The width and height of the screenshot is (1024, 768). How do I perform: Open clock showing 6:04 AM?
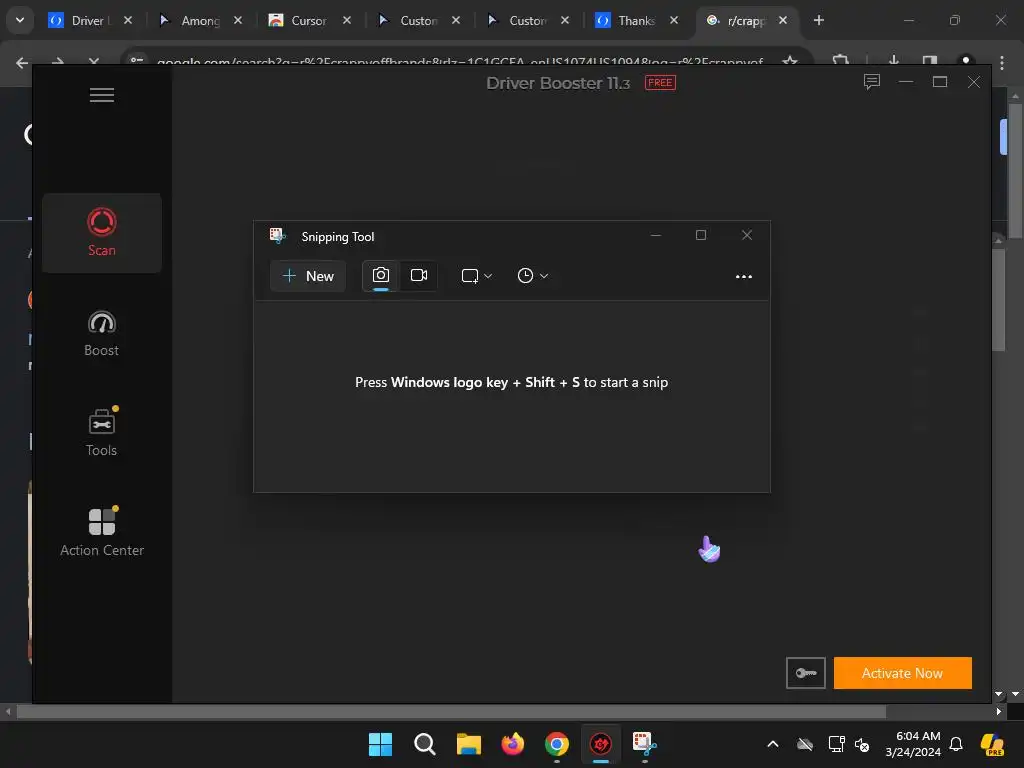(x=914, y=744)
